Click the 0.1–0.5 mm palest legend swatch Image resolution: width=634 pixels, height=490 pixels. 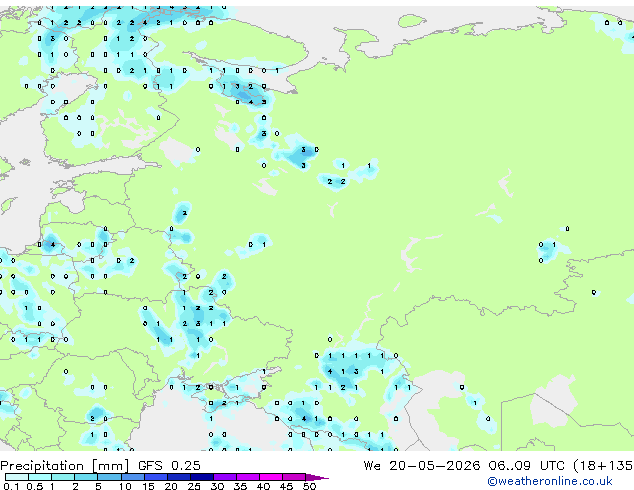pos(17,477)
